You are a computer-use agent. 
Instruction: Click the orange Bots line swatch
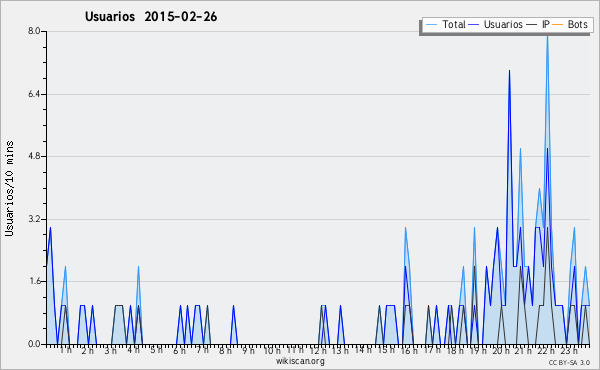click(x=558, y=25)
